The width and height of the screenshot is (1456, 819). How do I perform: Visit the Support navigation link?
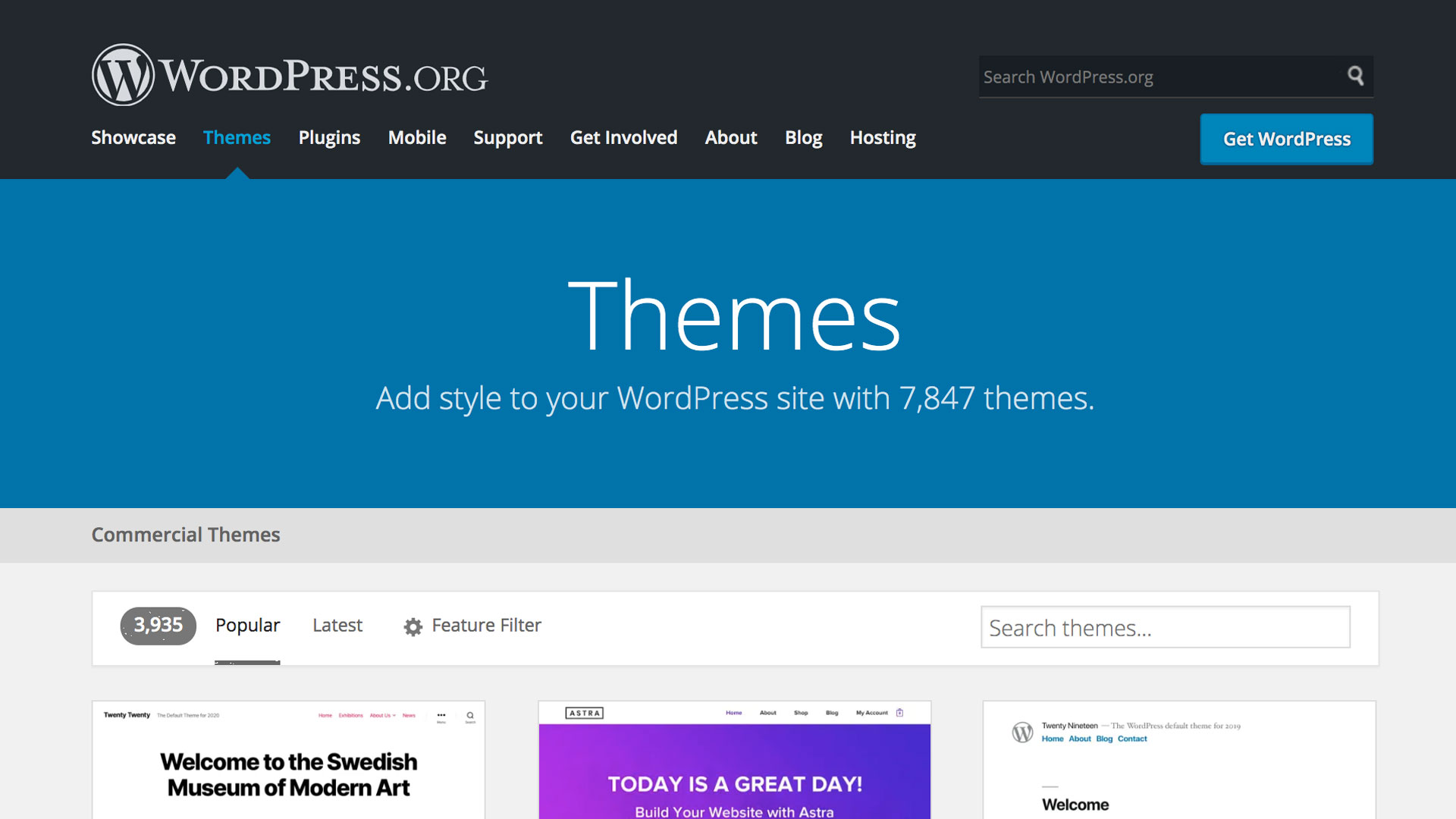click(508, 137)
